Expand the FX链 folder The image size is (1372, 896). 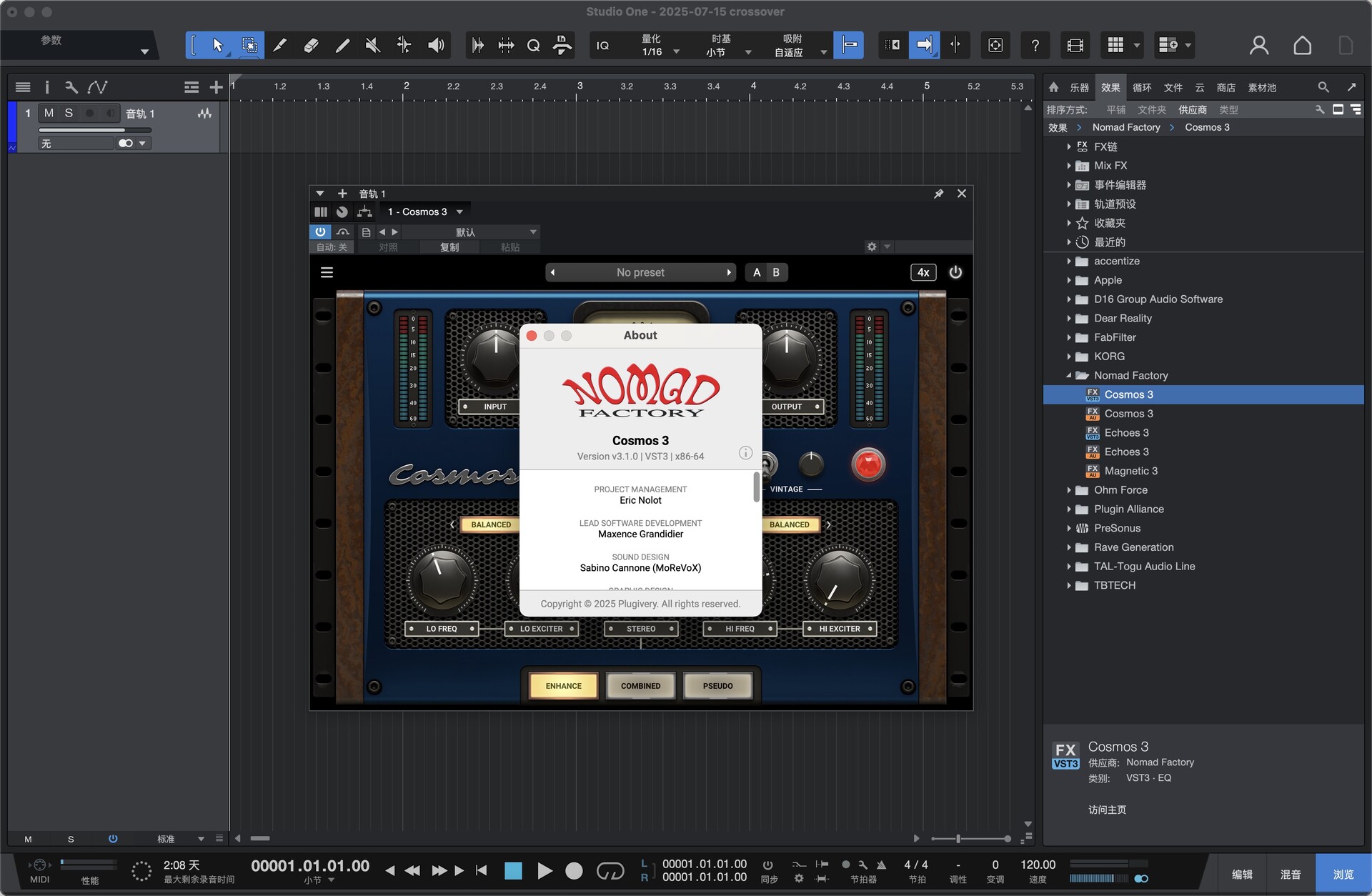point(1069,146)
